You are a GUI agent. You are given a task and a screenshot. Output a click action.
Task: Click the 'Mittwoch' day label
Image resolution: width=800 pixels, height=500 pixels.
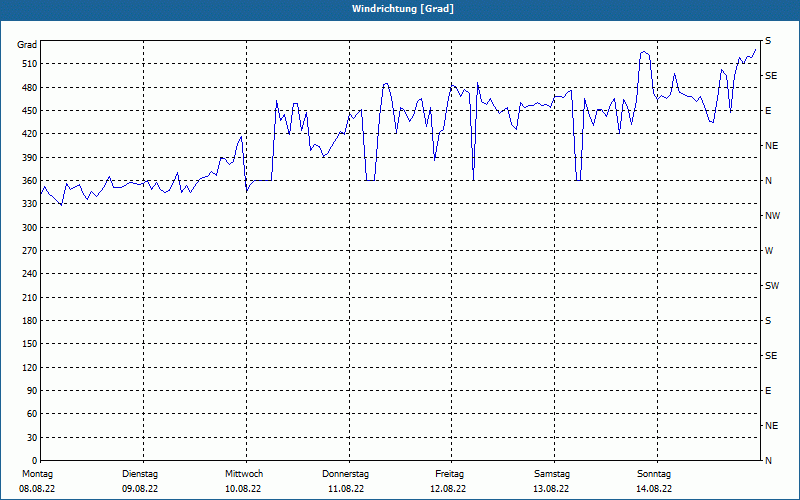[244, 474]
